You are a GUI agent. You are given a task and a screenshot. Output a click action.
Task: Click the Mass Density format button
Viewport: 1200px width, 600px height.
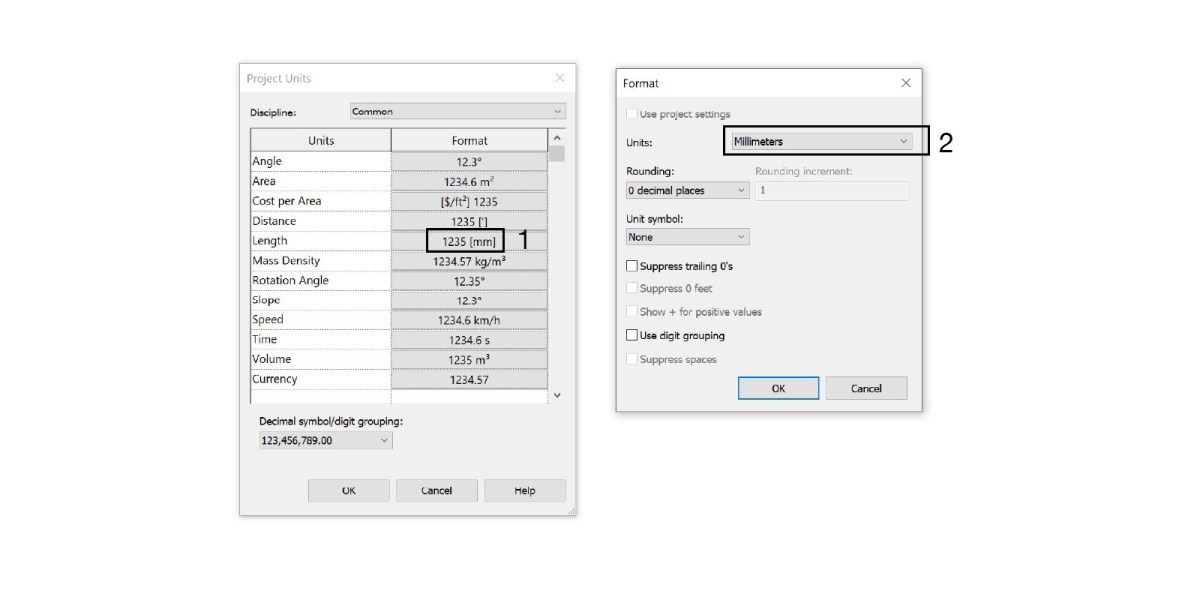click(469, 260)
